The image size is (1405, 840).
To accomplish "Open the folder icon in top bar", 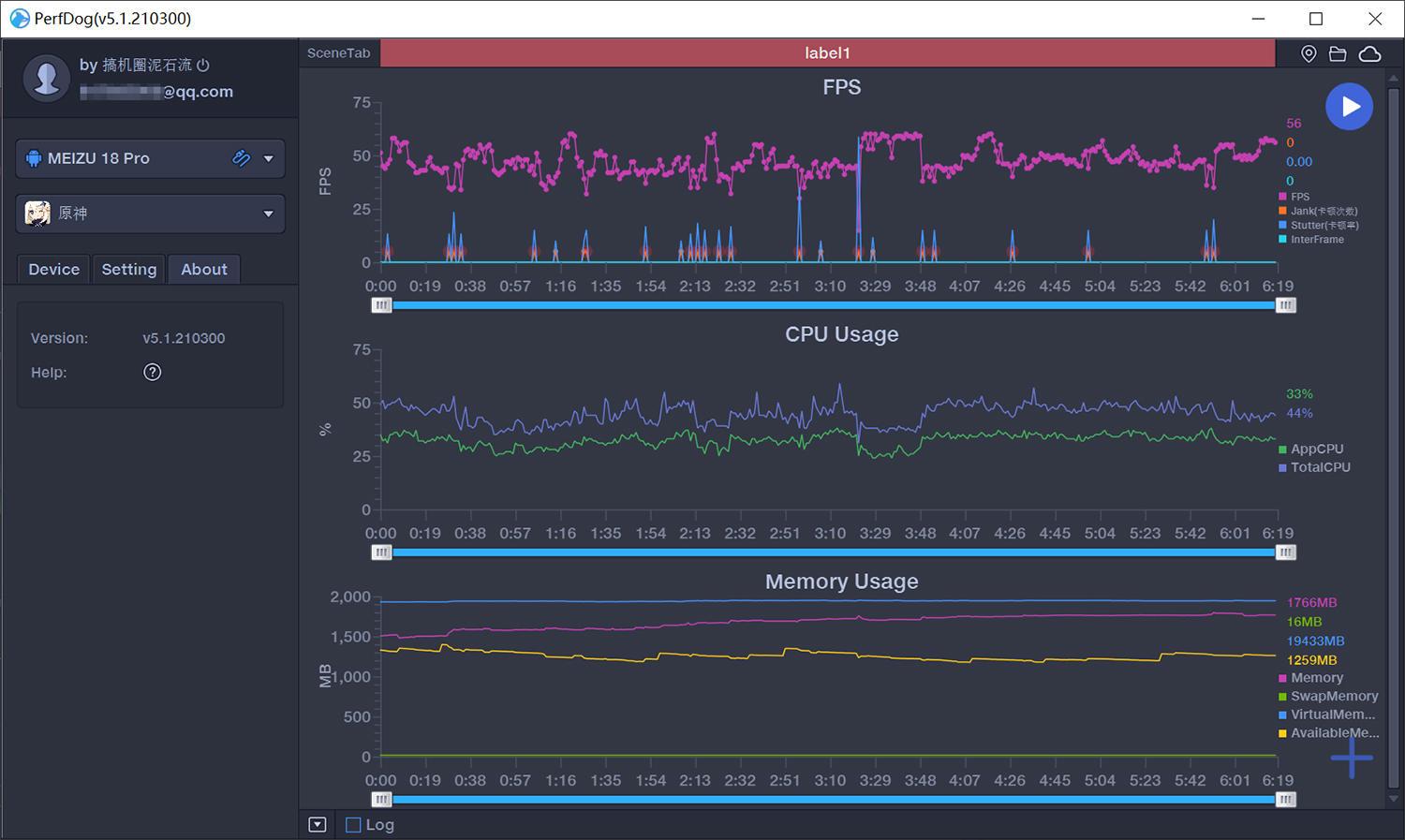I will pos(1338,54).
